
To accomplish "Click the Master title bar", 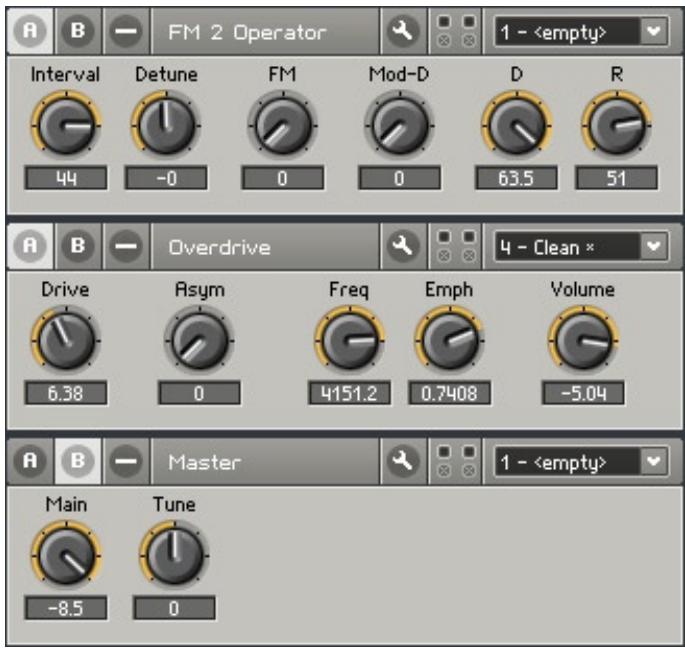I will (265, 461).
